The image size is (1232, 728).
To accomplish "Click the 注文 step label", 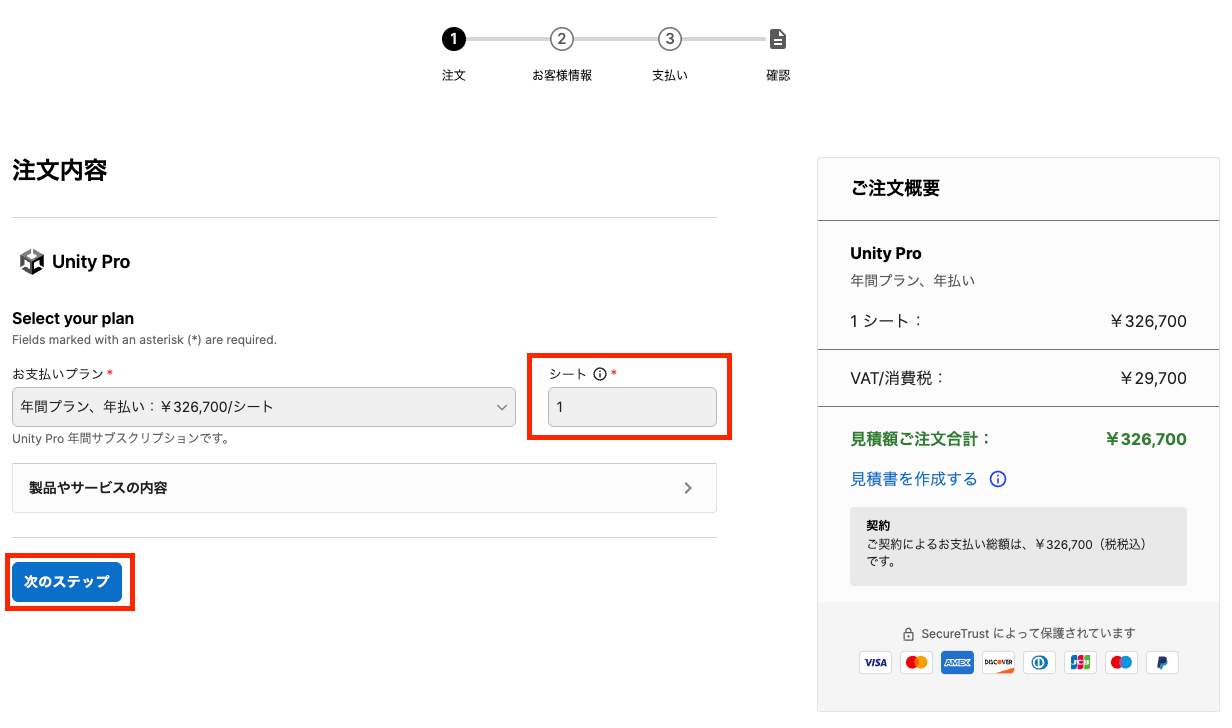I will [x=454, y=75].
